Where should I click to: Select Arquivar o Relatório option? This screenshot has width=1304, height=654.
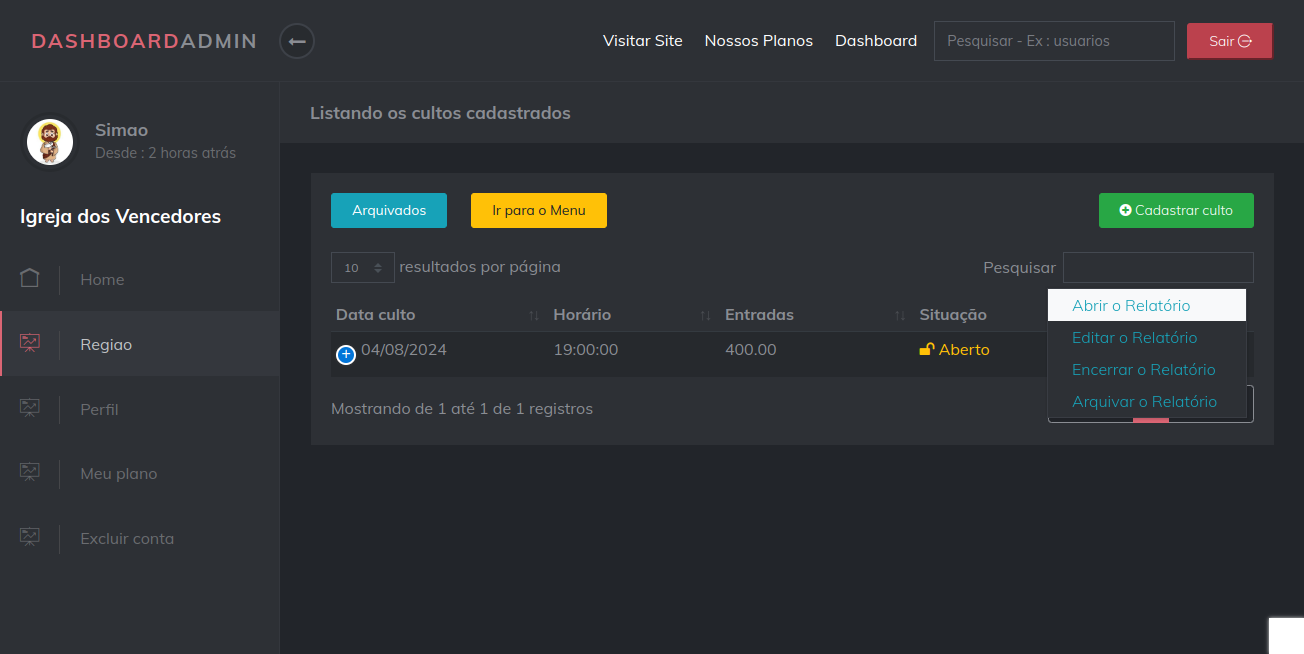click(x=1144, y=401)
